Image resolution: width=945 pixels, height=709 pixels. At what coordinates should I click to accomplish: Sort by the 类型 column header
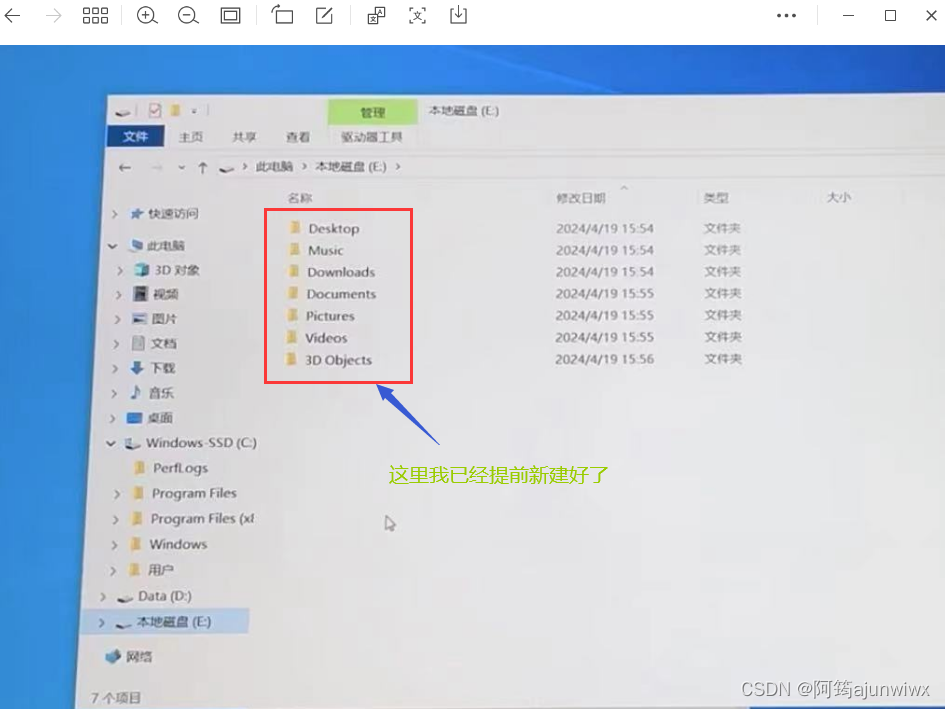tap(716, 198)
